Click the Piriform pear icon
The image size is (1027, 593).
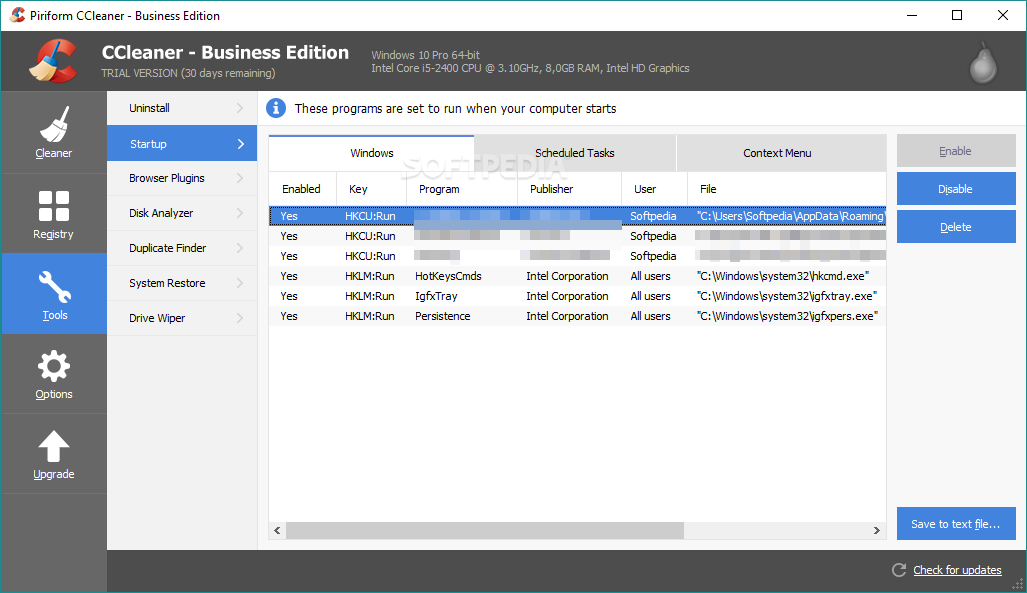pyautogui.click(x=983, y=63)
